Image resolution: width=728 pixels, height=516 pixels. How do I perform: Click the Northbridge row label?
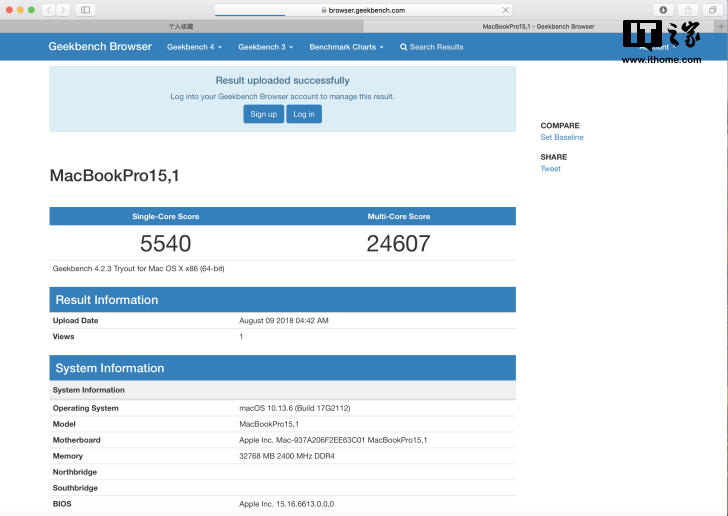[x=75, y=472]
